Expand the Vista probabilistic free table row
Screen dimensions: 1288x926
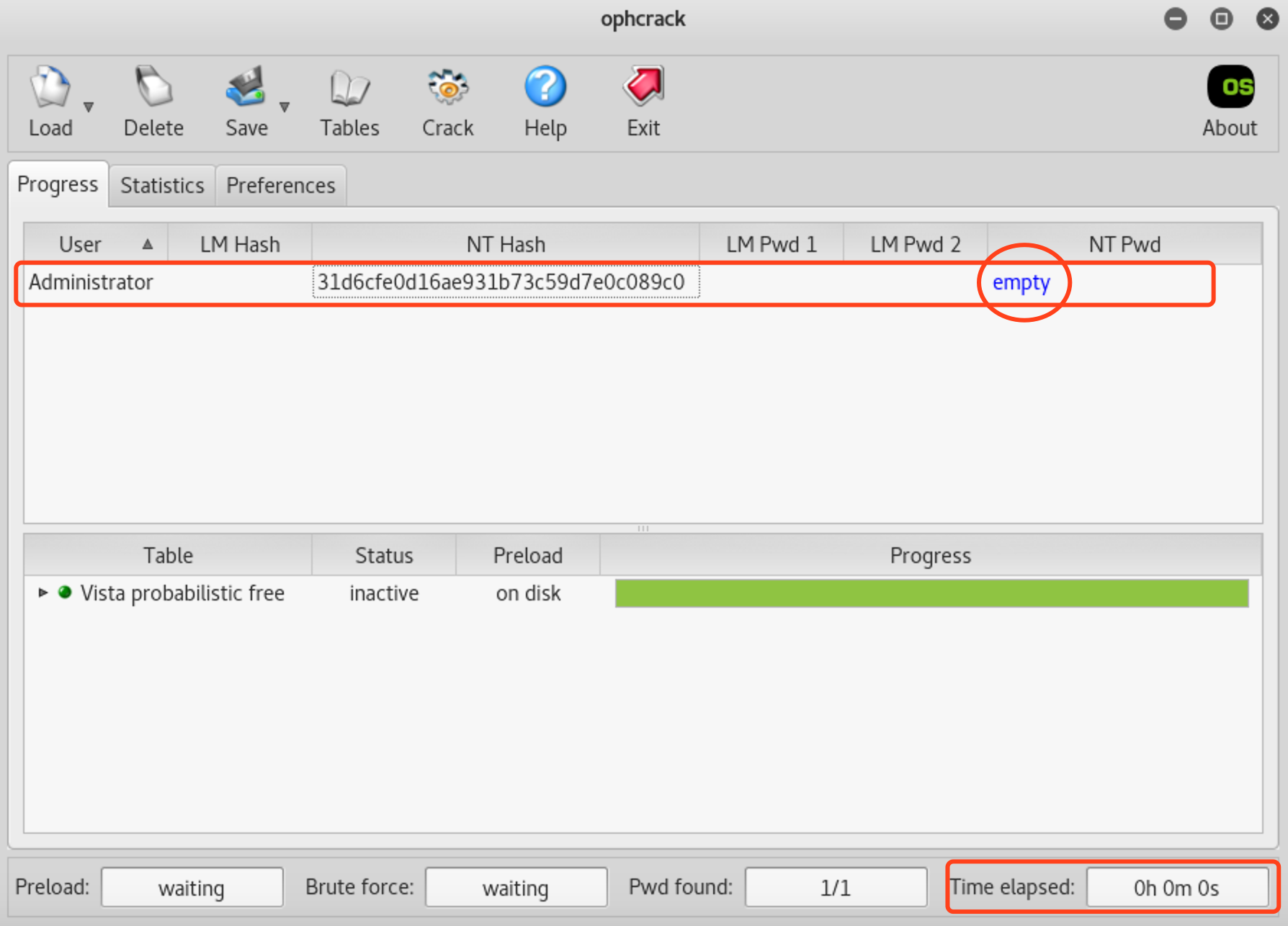(x=43, y=593)
